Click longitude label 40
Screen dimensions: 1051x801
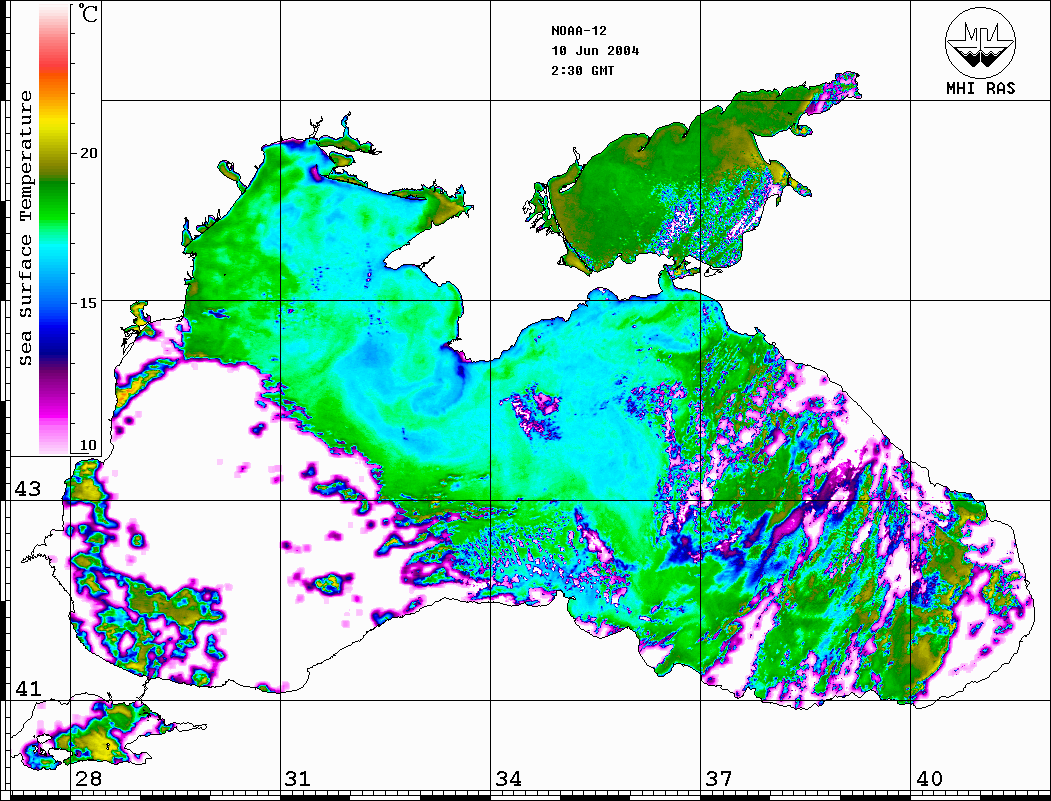[929, 778]
